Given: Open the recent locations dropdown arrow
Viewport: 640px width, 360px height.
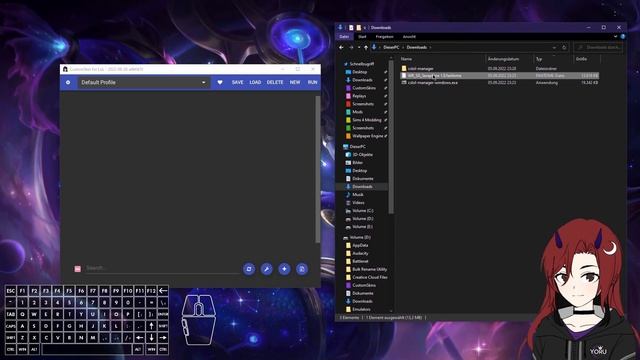Looking at the screenshot, I should tap(359, 47).
